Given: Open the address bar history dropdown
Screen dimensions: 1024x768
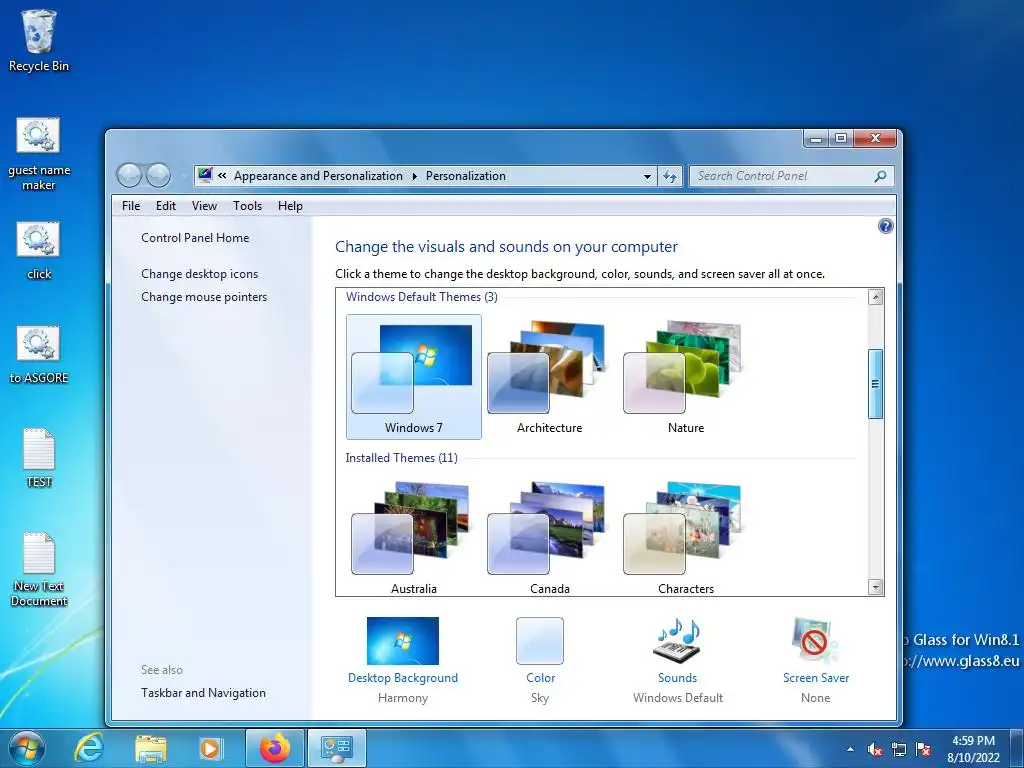Looking at the screenshot, I should coord(647,176).
